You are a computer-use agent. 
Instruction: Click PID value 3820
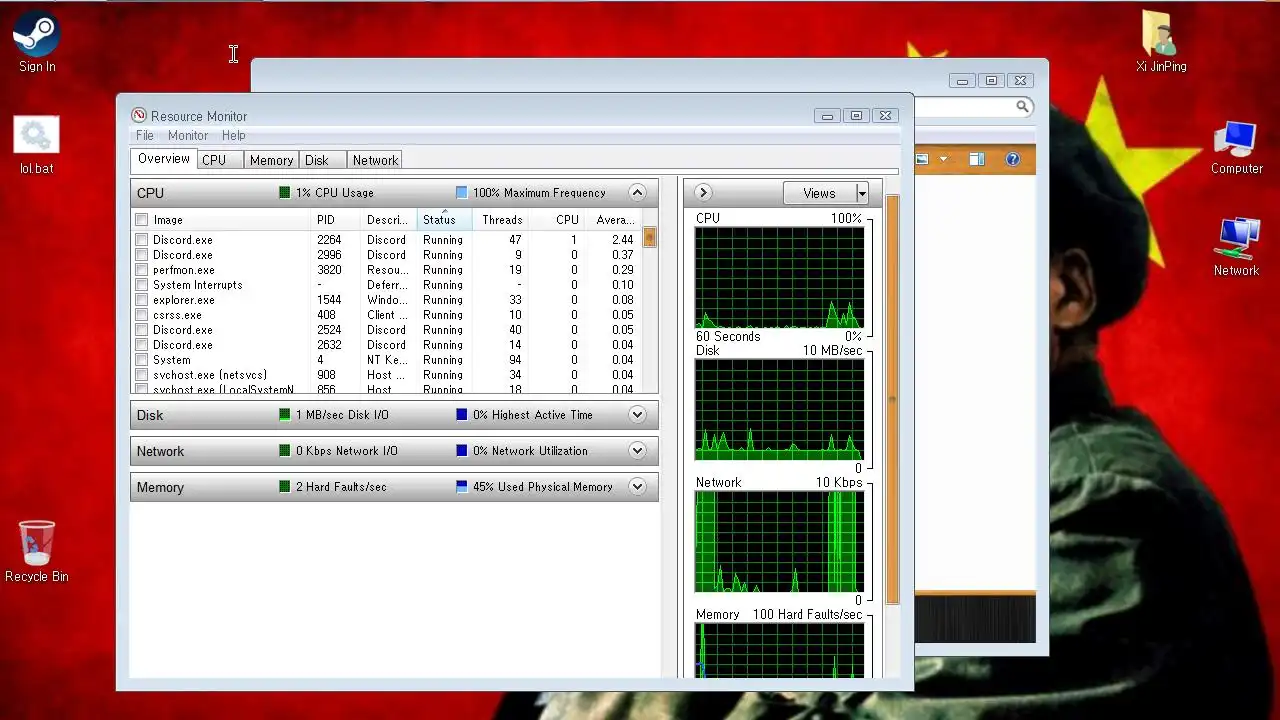(x=329, y=270)
